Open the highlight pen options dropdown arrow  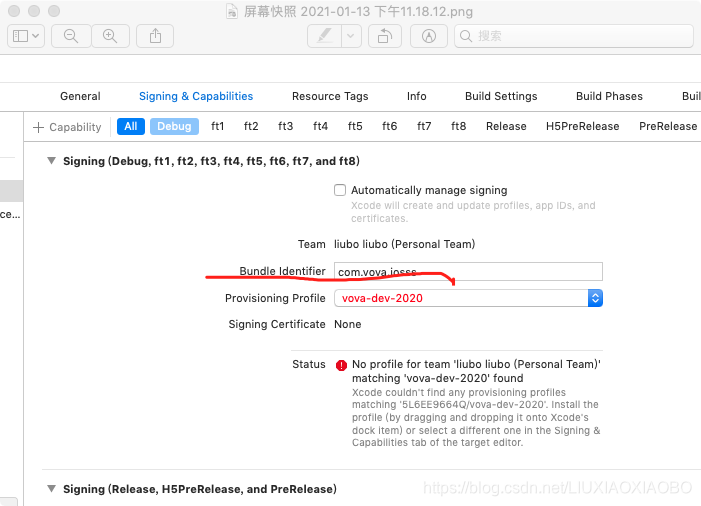351,36
